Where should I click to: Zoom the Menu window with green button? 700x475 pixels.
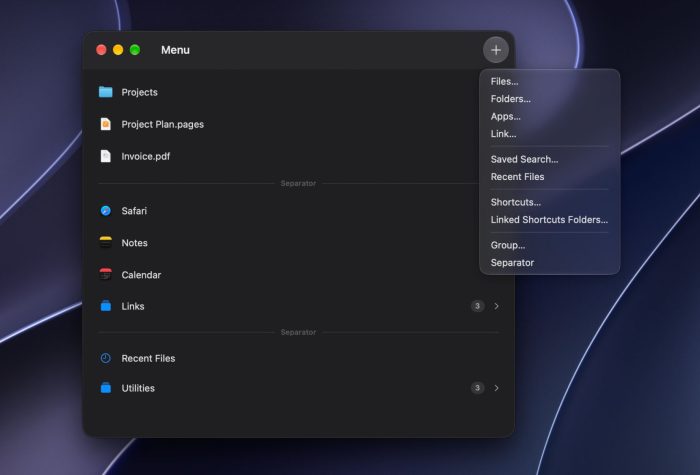point(135,50)
